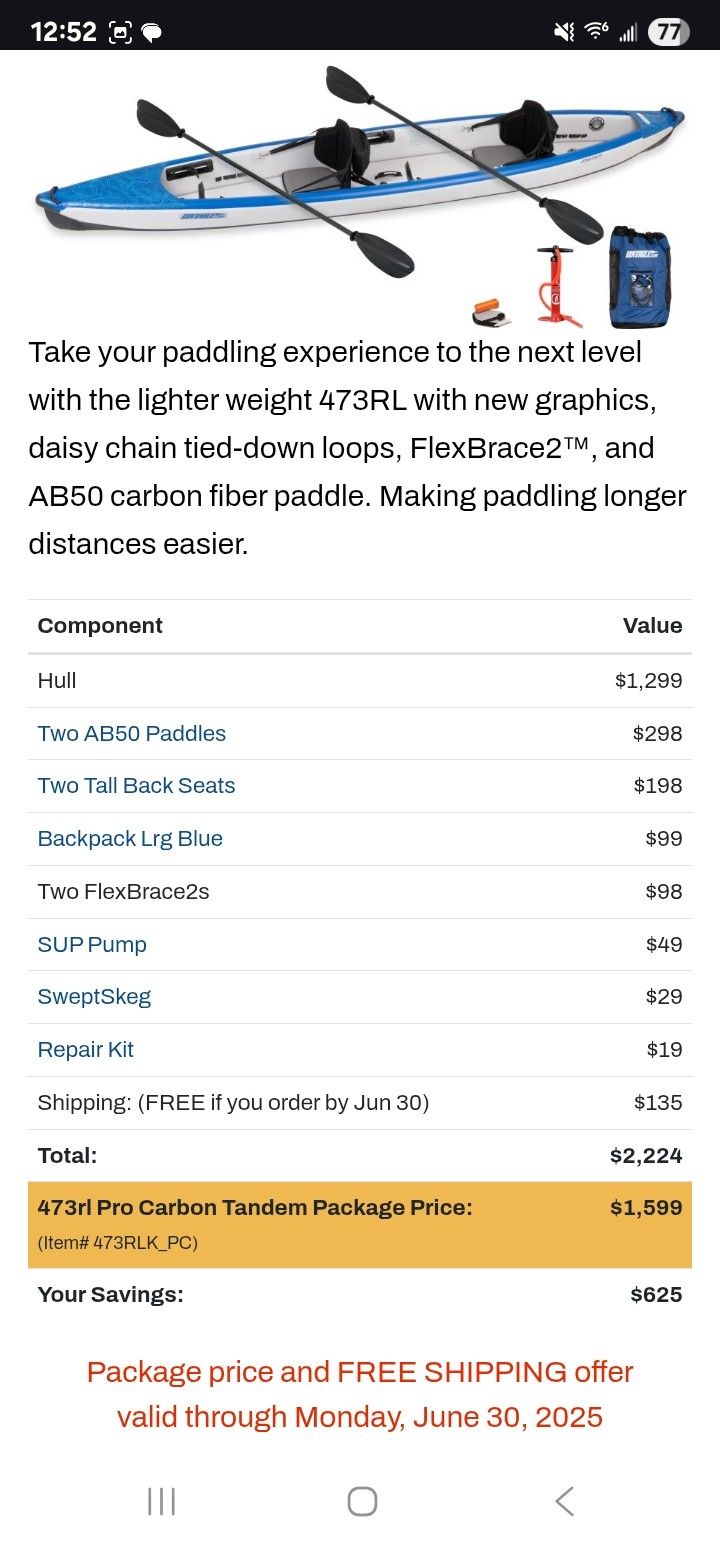Tap the Android back arrow
Viewport: 720px width, 1544px height.
[564, 1501]
